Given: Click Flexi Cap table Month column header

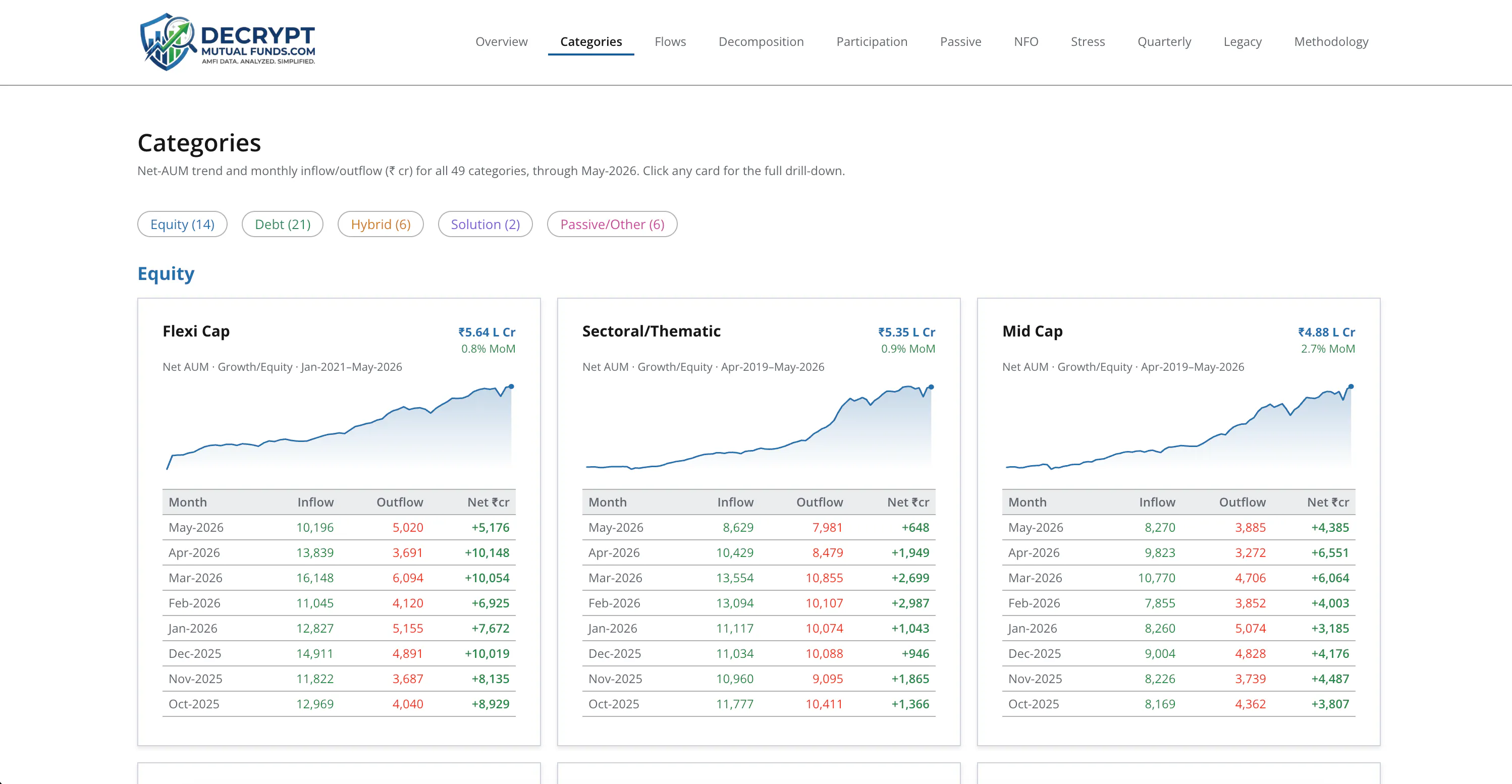Looking at the screenshot, I should (188, 502).
